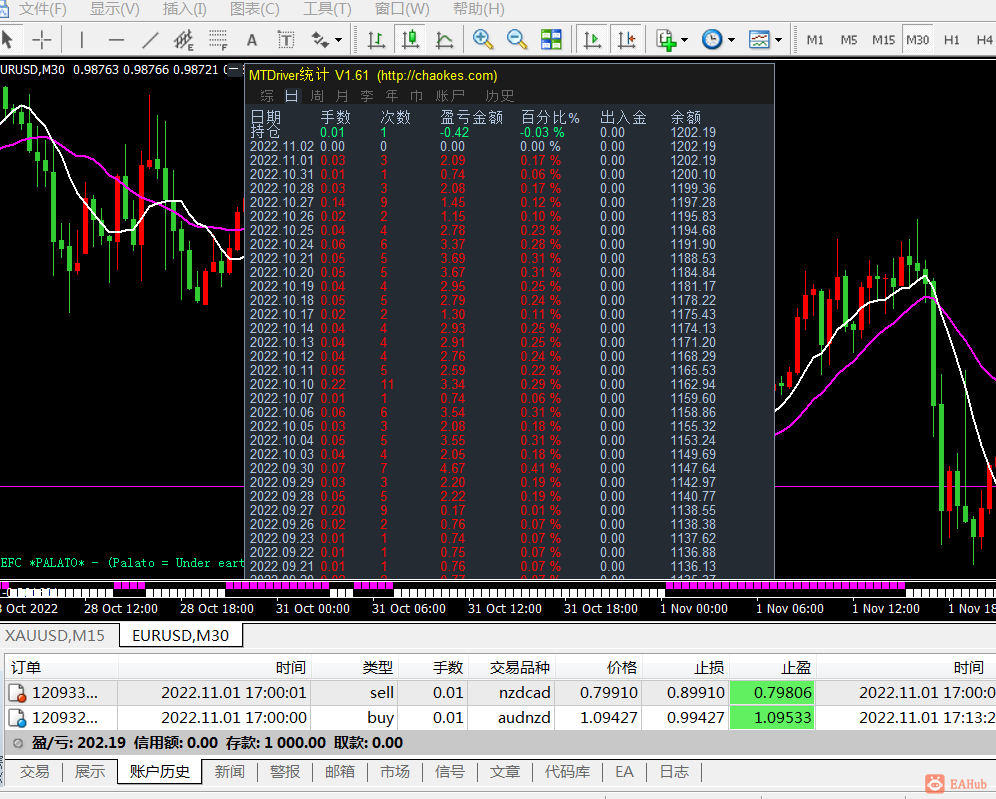Open the 文件(F) menu

42,9
